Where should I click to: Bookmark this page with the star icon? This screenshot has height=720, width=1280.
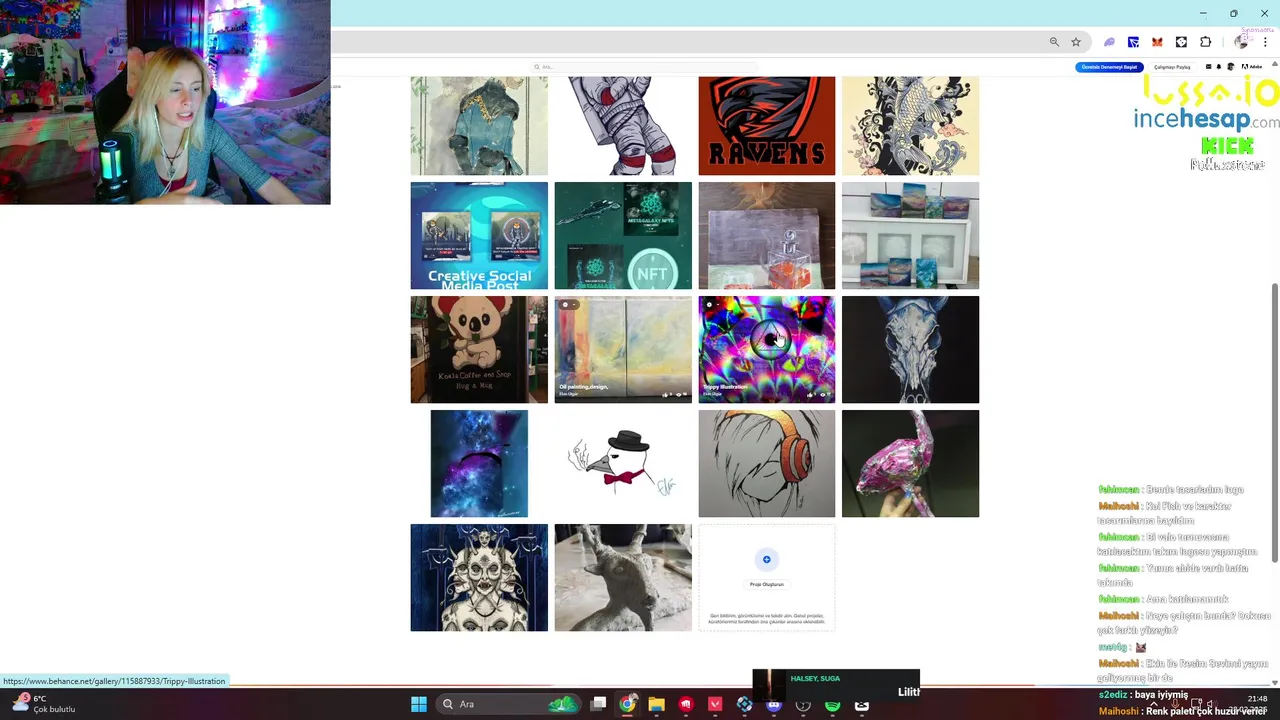1076,42
